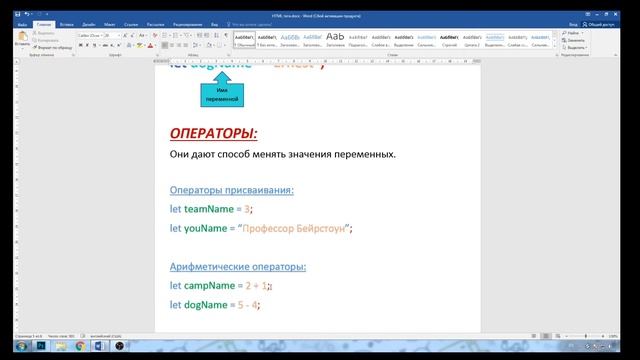Open Word from the Windows taskbar
640x360 pixels.
[x=100, y=346]
